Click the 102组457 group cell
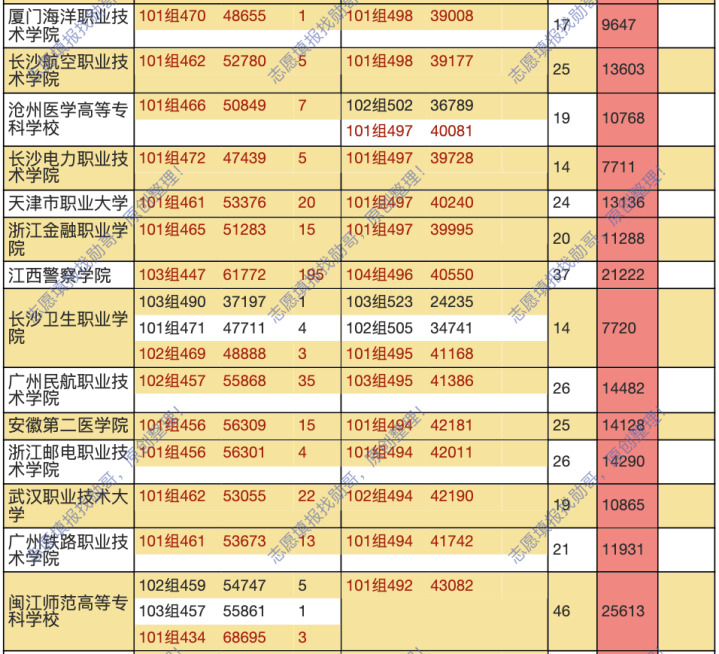Viewport: 719px width, 654px height. pos(172,381)
